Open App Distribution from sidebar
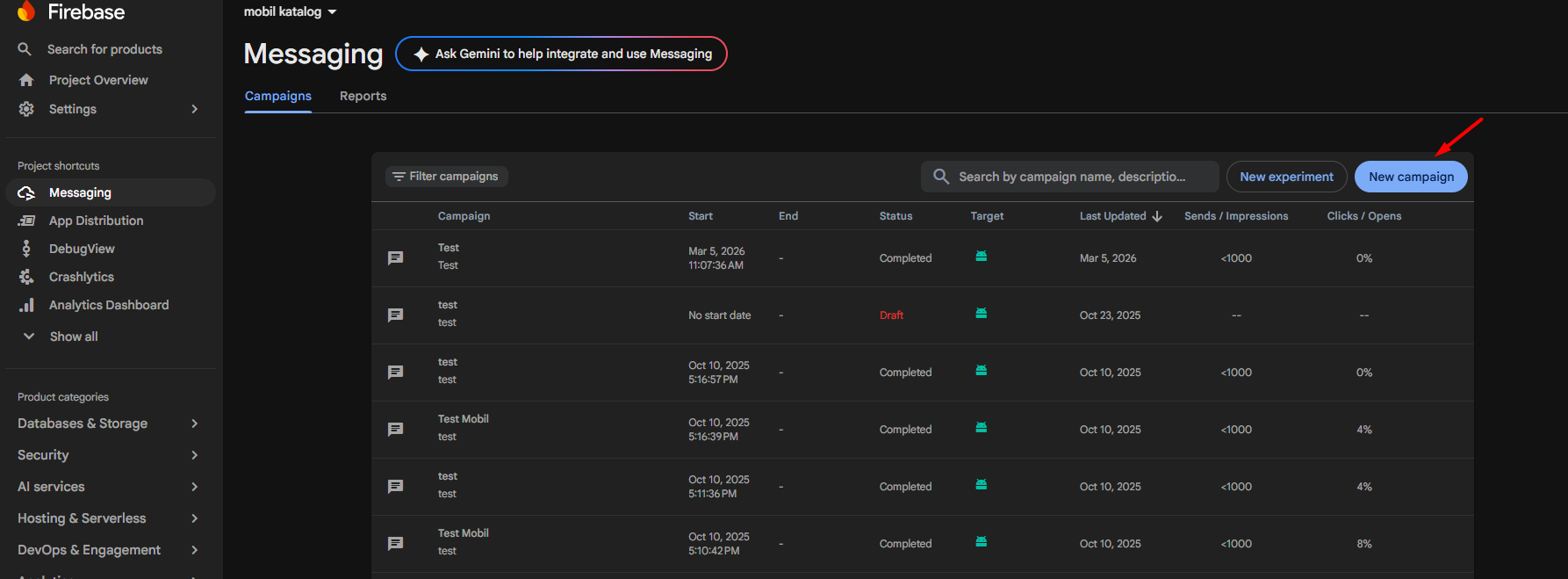Viewport: 1568px width, 579px height. pos(96,221)
